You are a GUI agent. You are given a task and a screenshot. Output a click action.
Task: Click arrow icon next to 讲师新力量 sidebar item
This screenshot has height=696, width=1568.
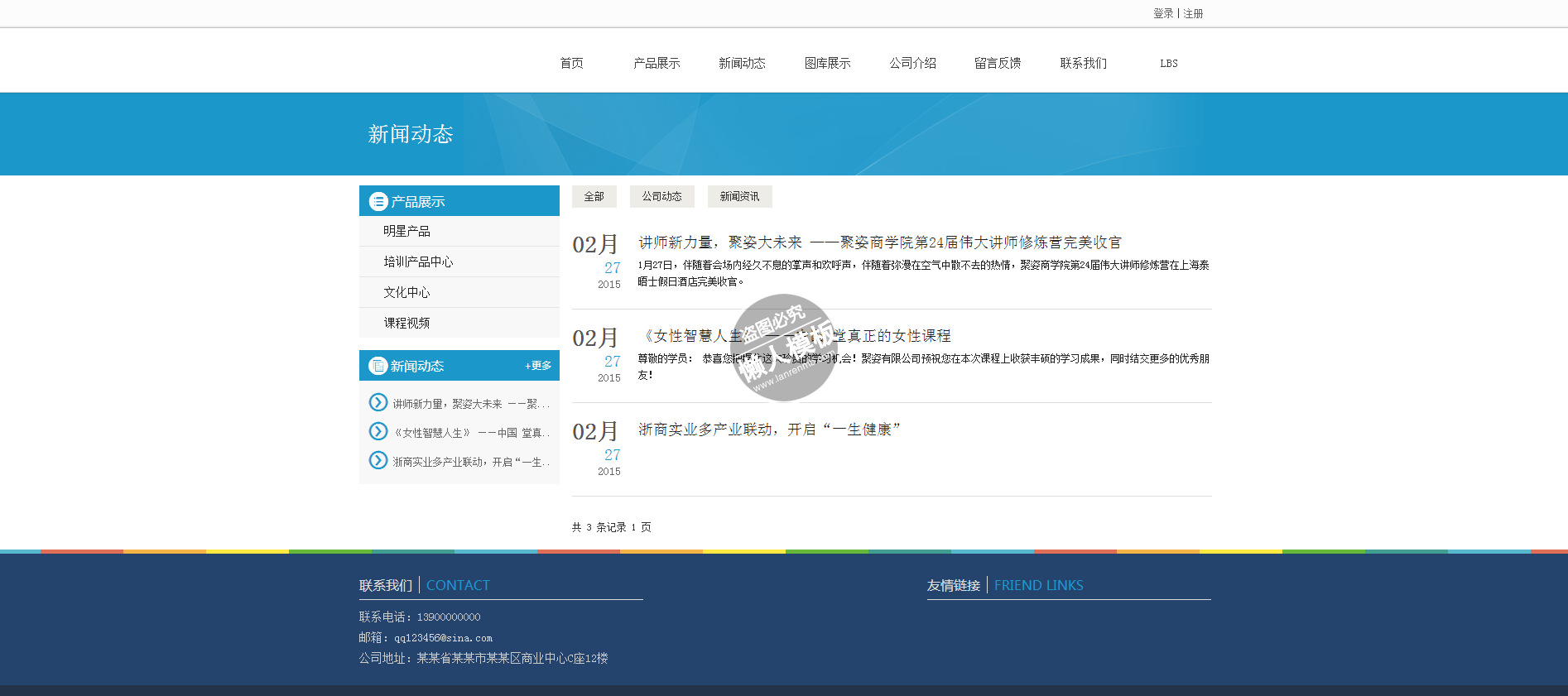[378, 402]
